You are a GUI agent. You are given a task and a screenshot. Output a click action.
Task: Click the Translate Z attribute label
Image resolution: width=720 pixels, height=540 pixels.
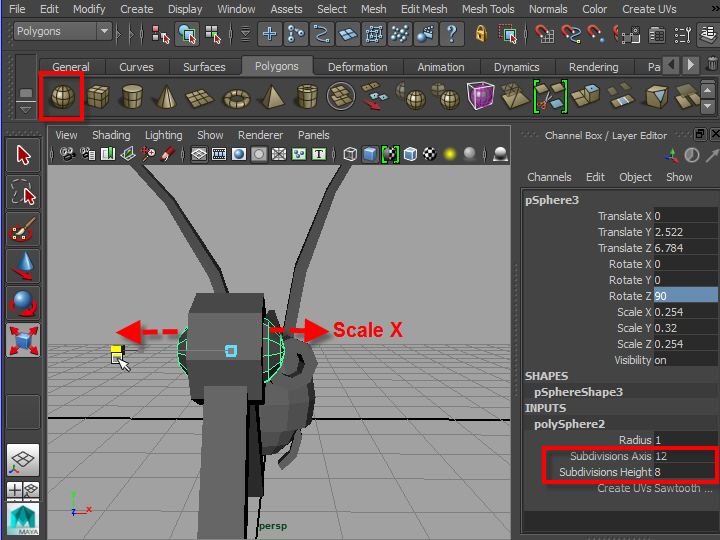[x=624, y=248]
